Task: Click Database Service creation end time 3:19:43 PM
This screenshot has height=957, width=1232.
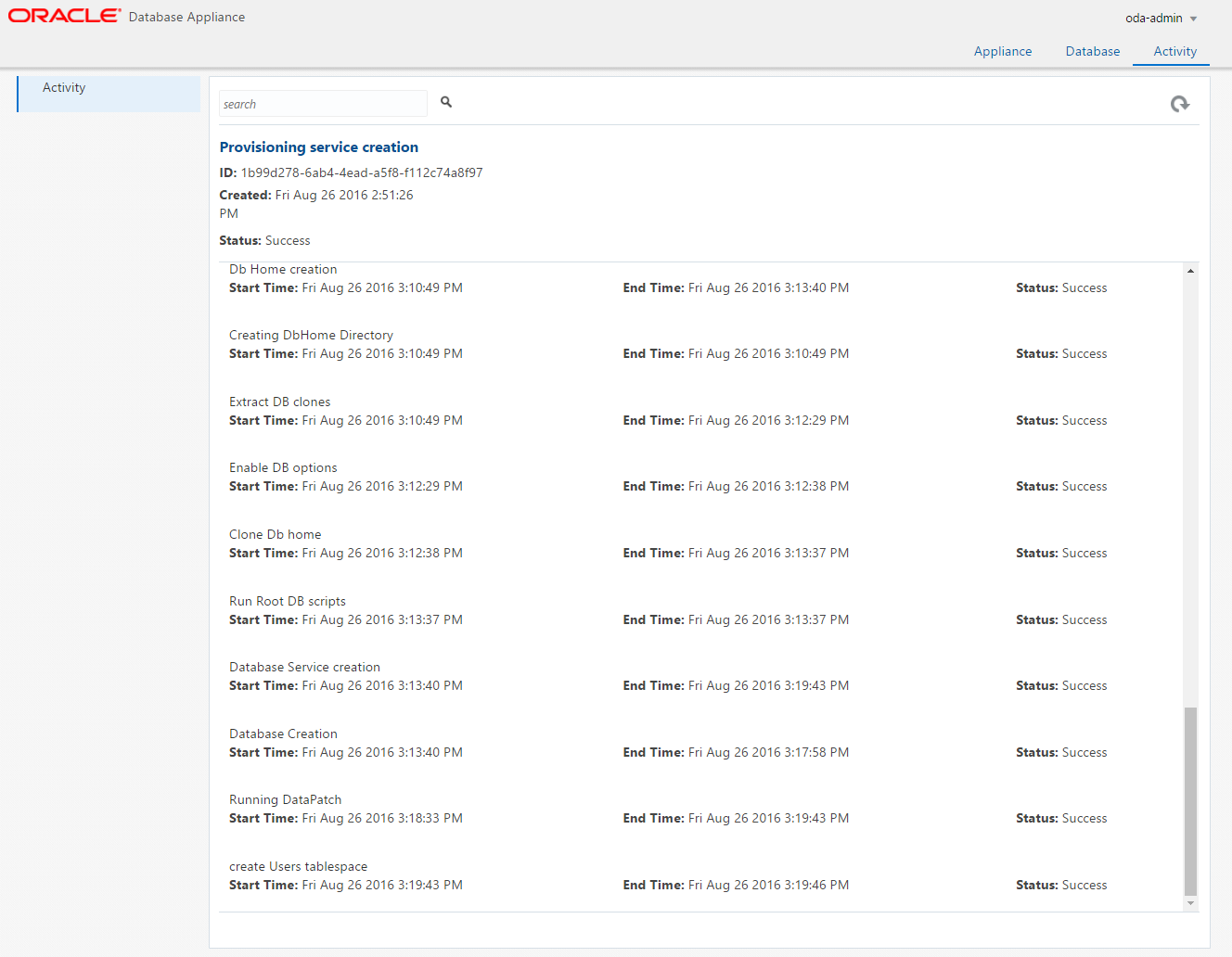Action: tap(768, 685)
